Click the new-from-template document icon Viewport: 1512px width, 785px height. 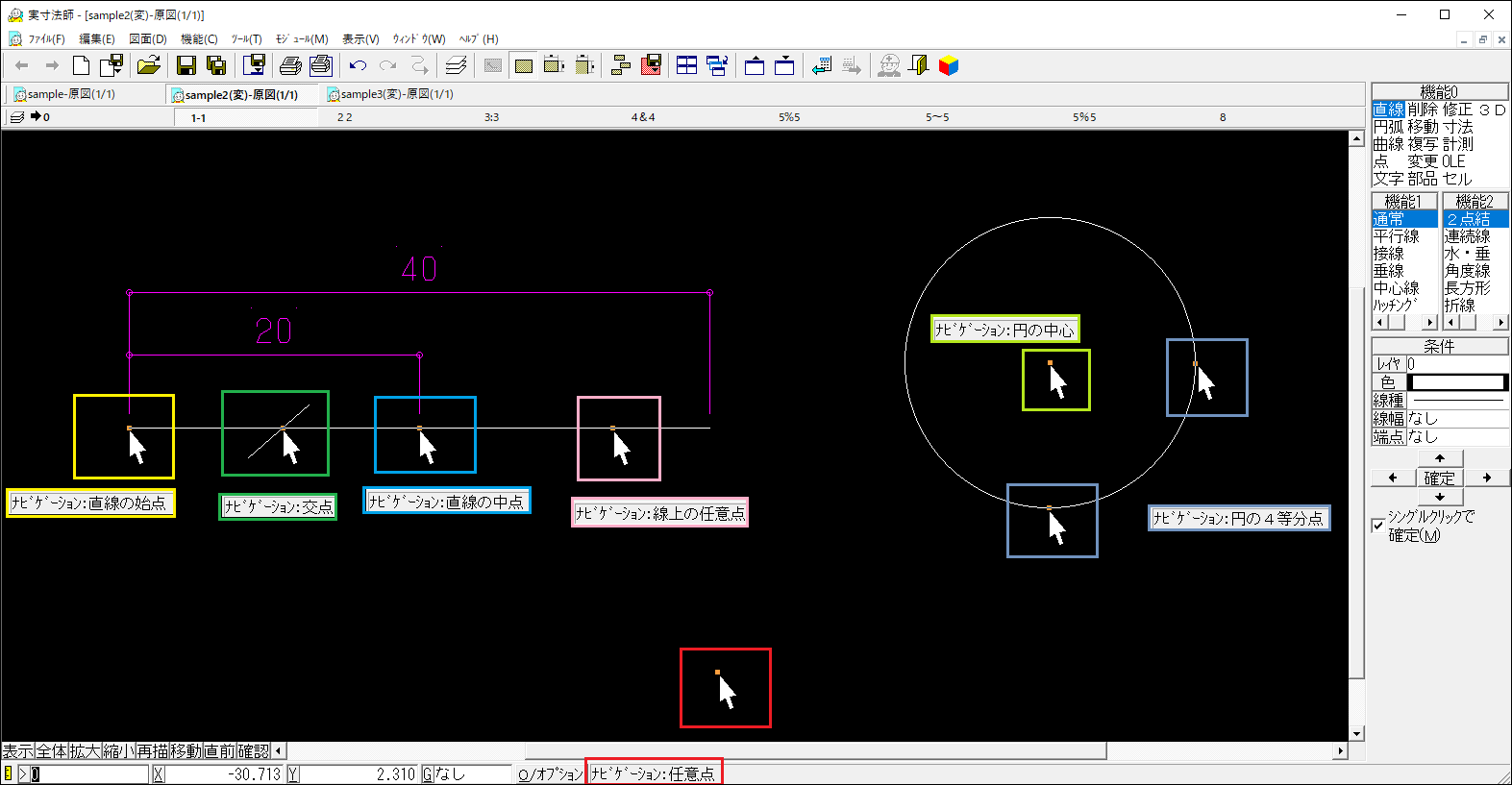(x=112, y=65)
